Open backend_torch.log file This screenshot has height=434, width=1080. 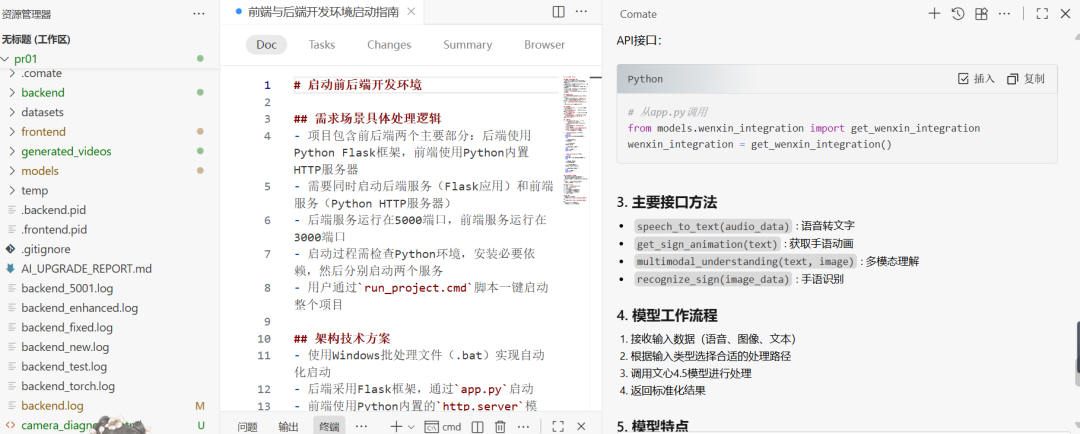click(110, 386)
